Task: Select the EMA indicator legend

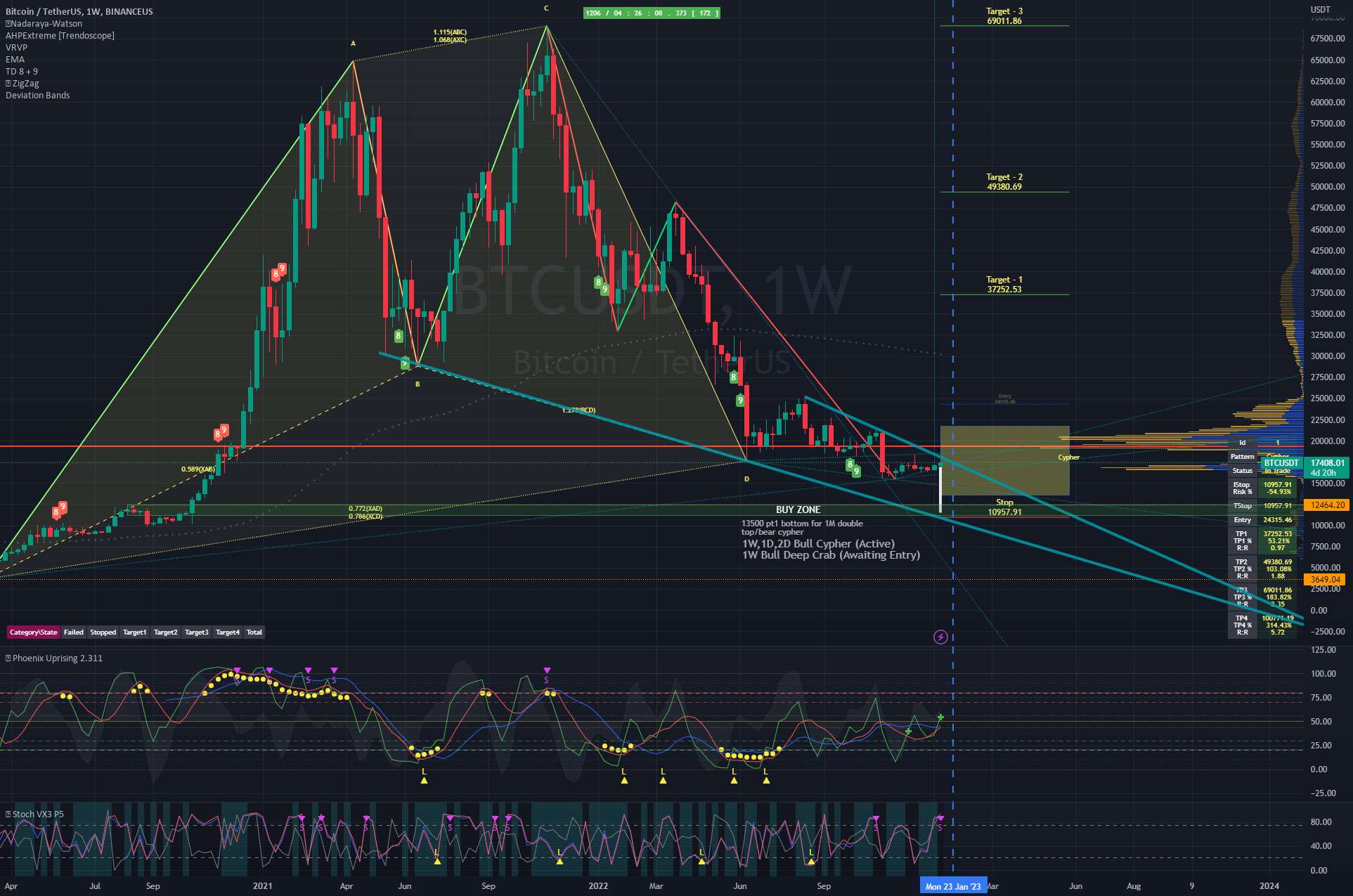Action: [x=15, y=60]
